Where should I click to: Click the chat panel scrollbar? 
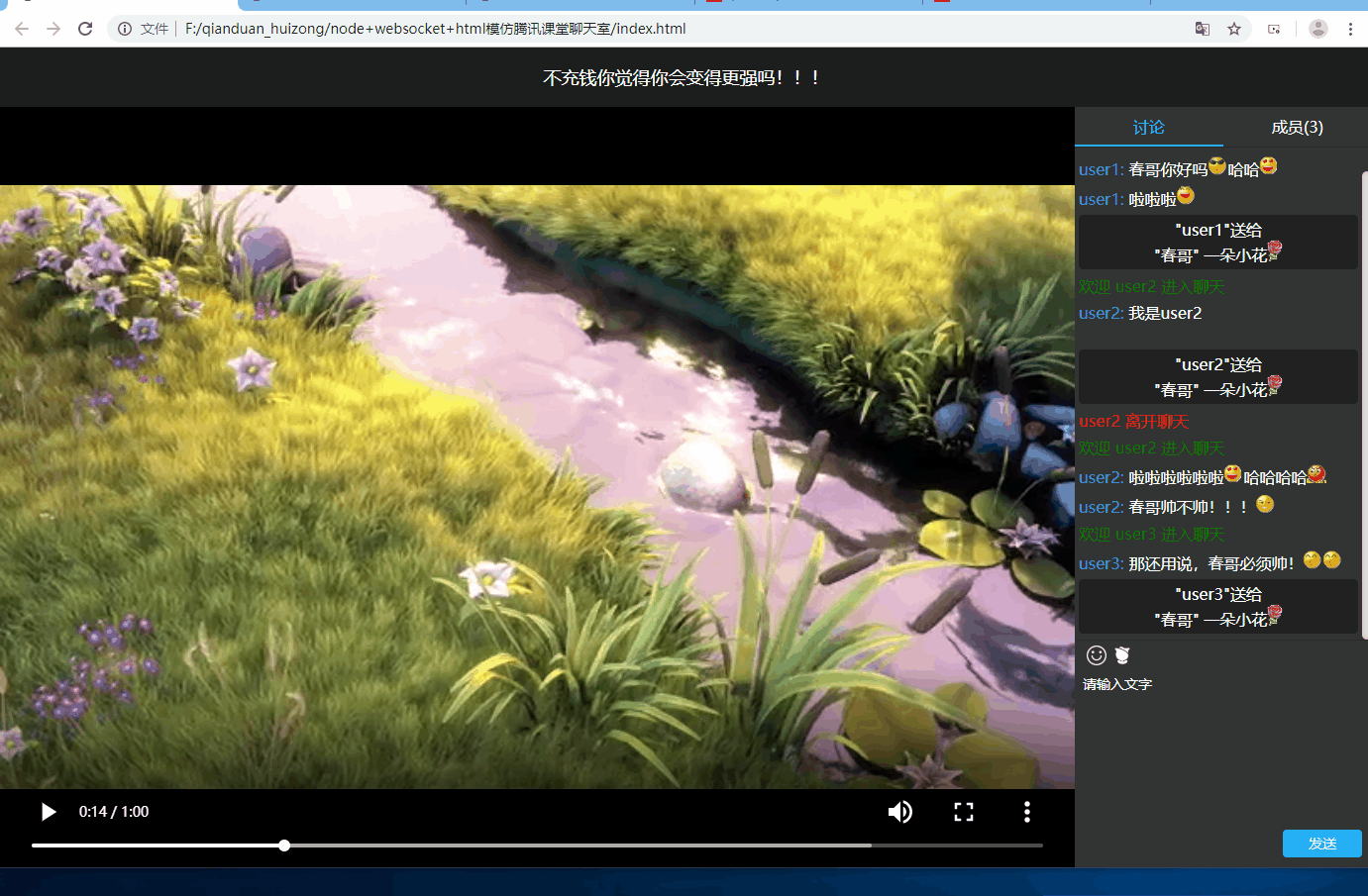point(1365,406)
